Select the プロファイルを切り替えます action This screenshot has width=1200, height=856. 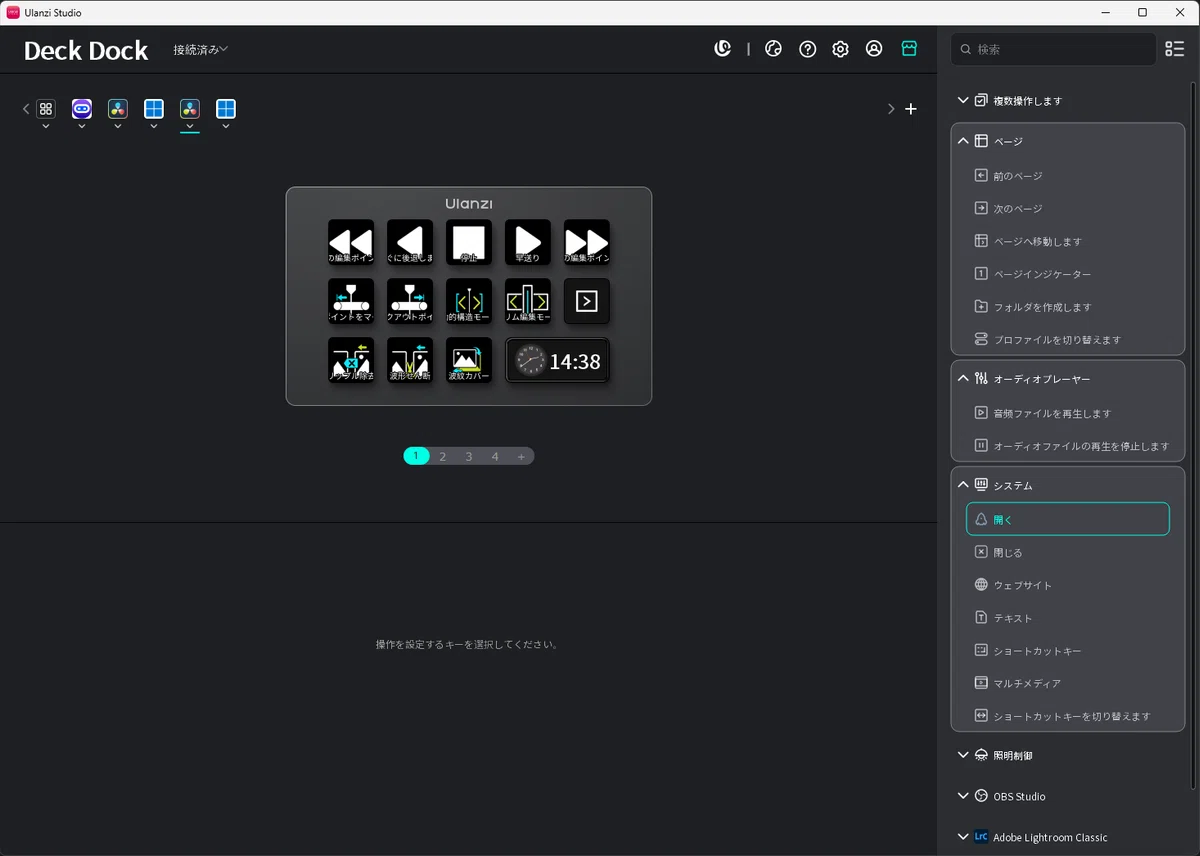(1068, 340)
